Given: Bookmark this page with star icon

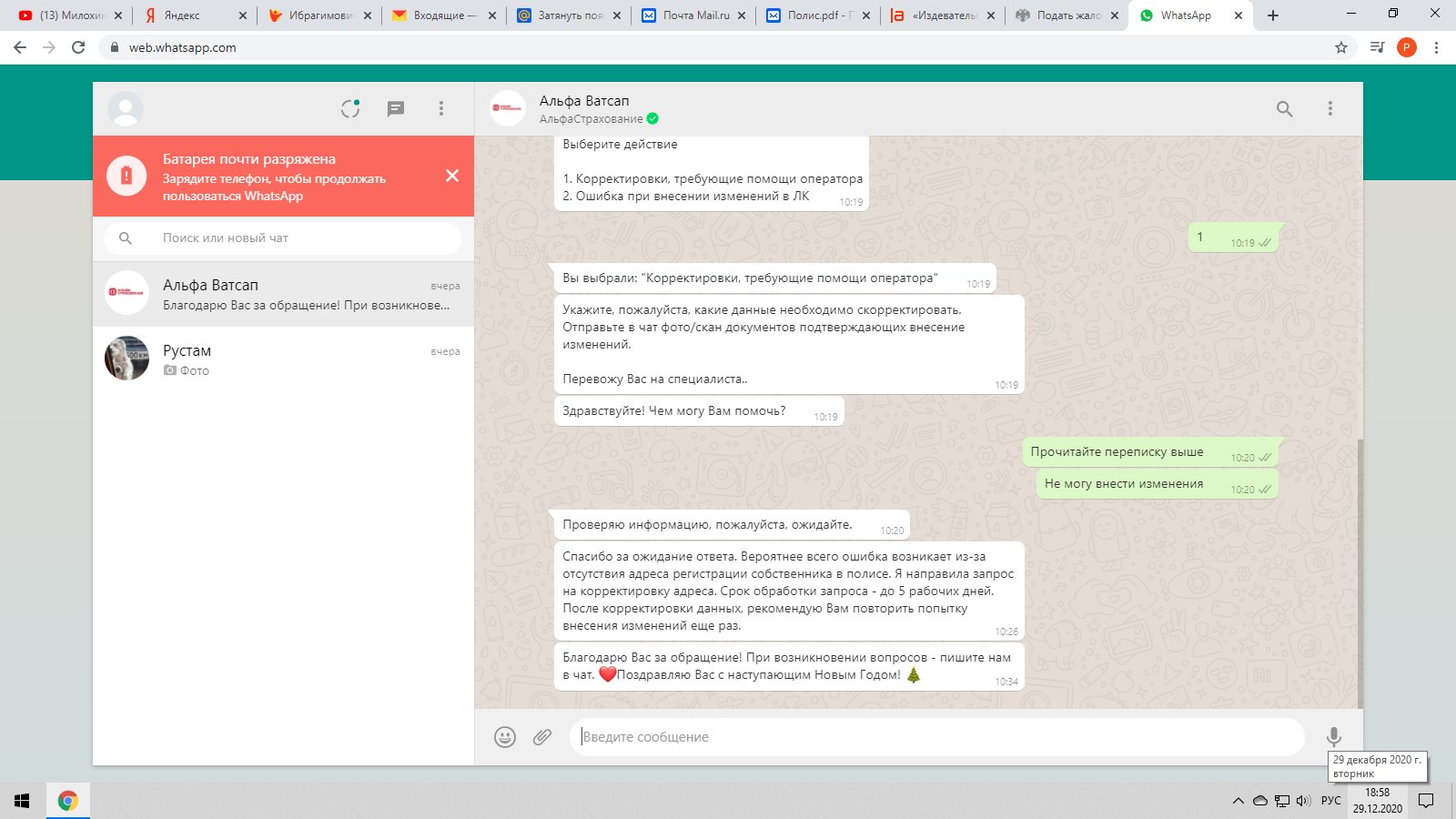Looking at the screenshot, I should 1340,47.
